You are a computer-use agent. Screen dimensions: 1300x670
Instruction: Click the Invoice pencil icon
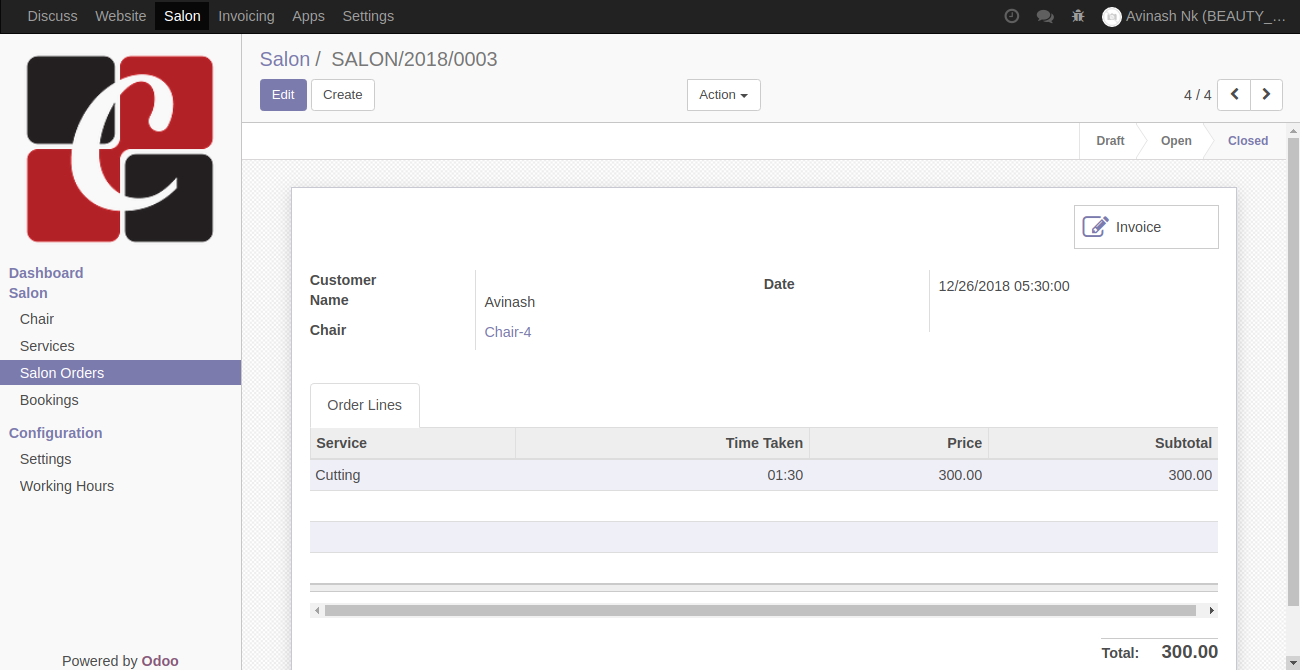point(1096,227)
